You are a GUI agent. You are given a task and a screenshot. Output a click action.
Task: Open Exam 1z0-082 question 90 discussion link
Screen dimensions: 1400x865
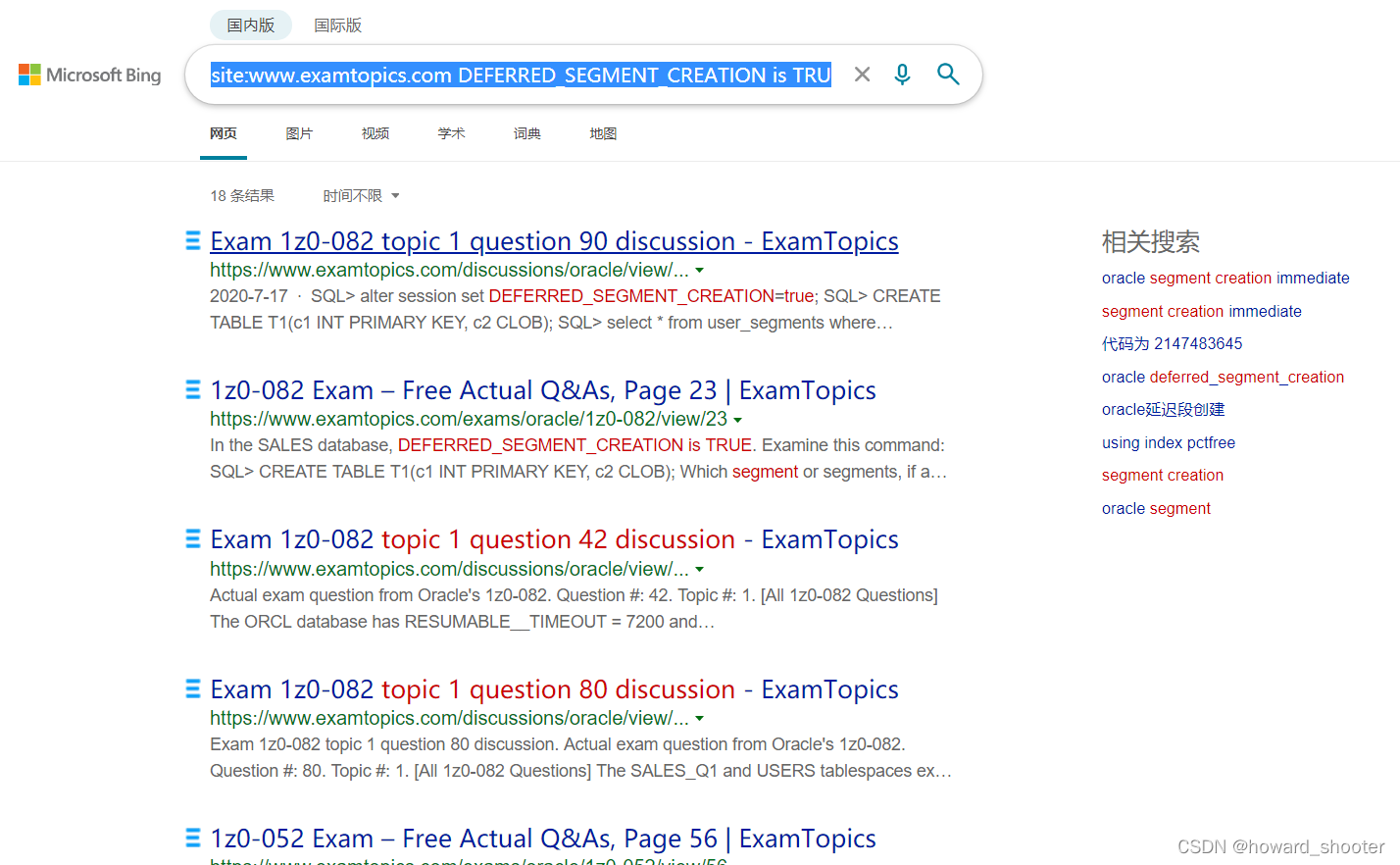tap(554, 241)
